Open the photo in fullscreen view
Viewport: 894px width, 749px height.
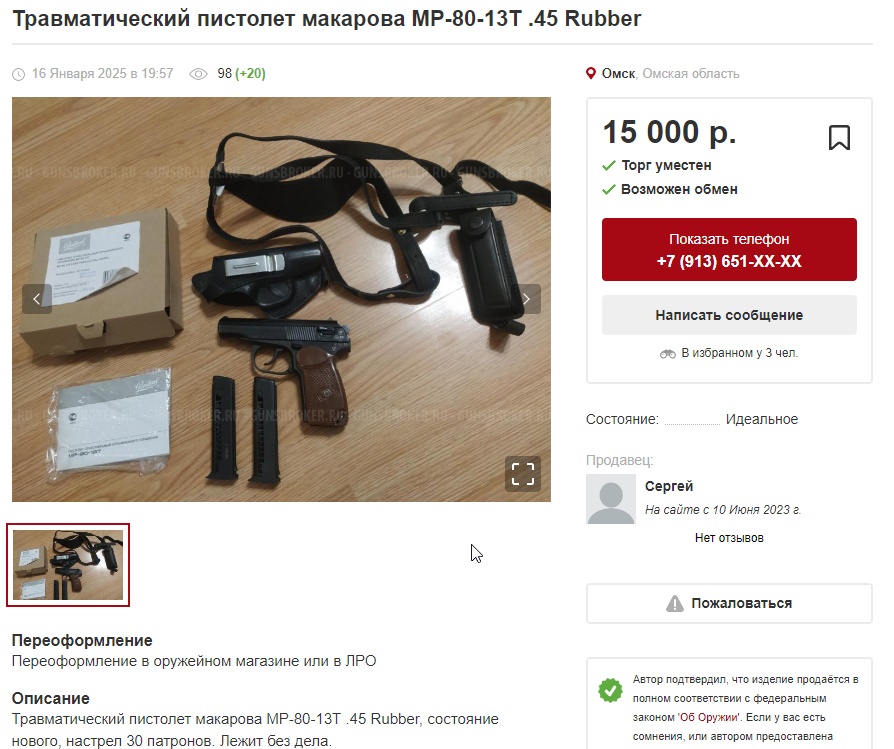click(522, 474)
